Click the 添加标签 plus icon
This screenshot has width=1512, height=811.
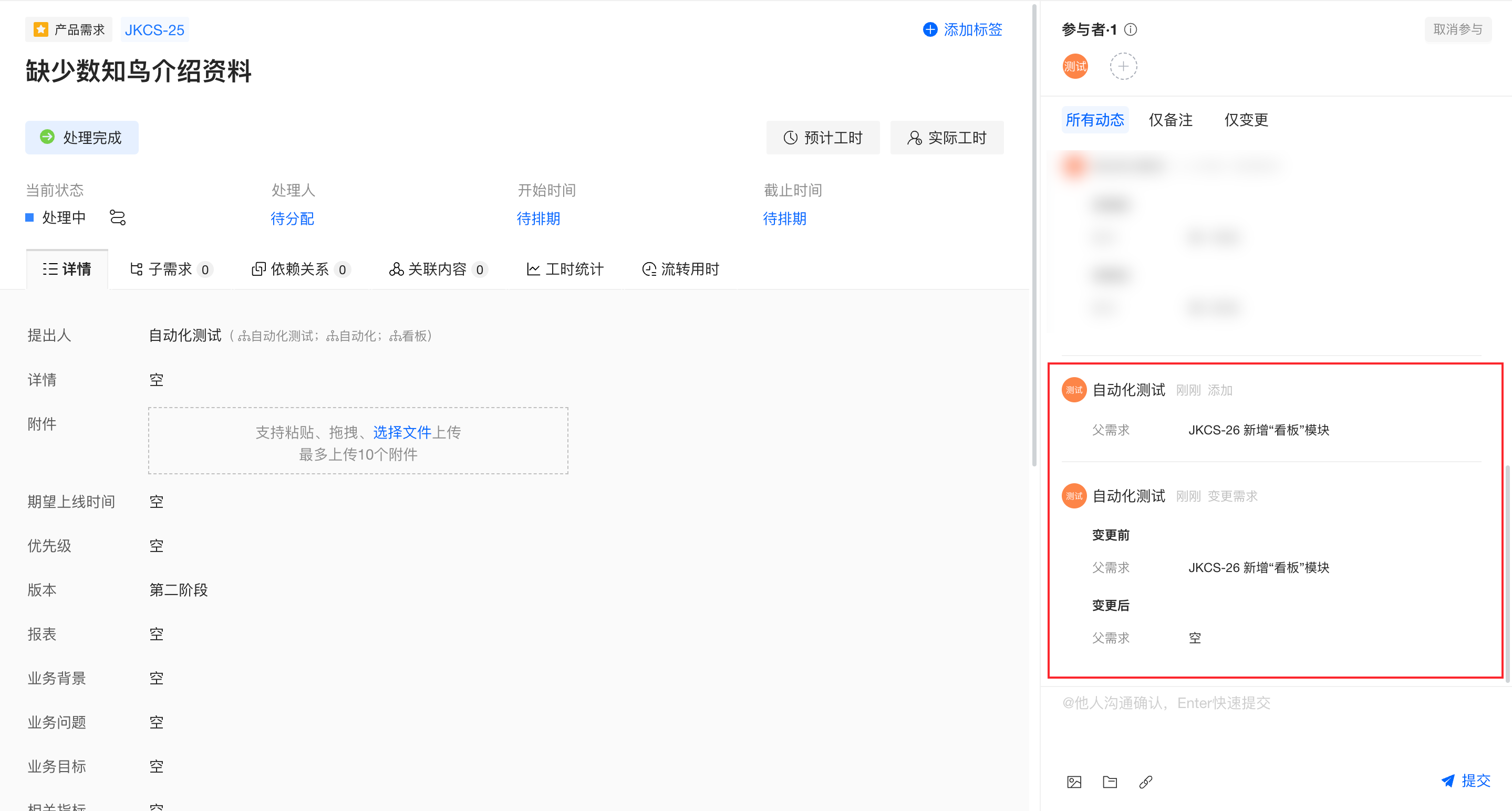pos(930,29)
